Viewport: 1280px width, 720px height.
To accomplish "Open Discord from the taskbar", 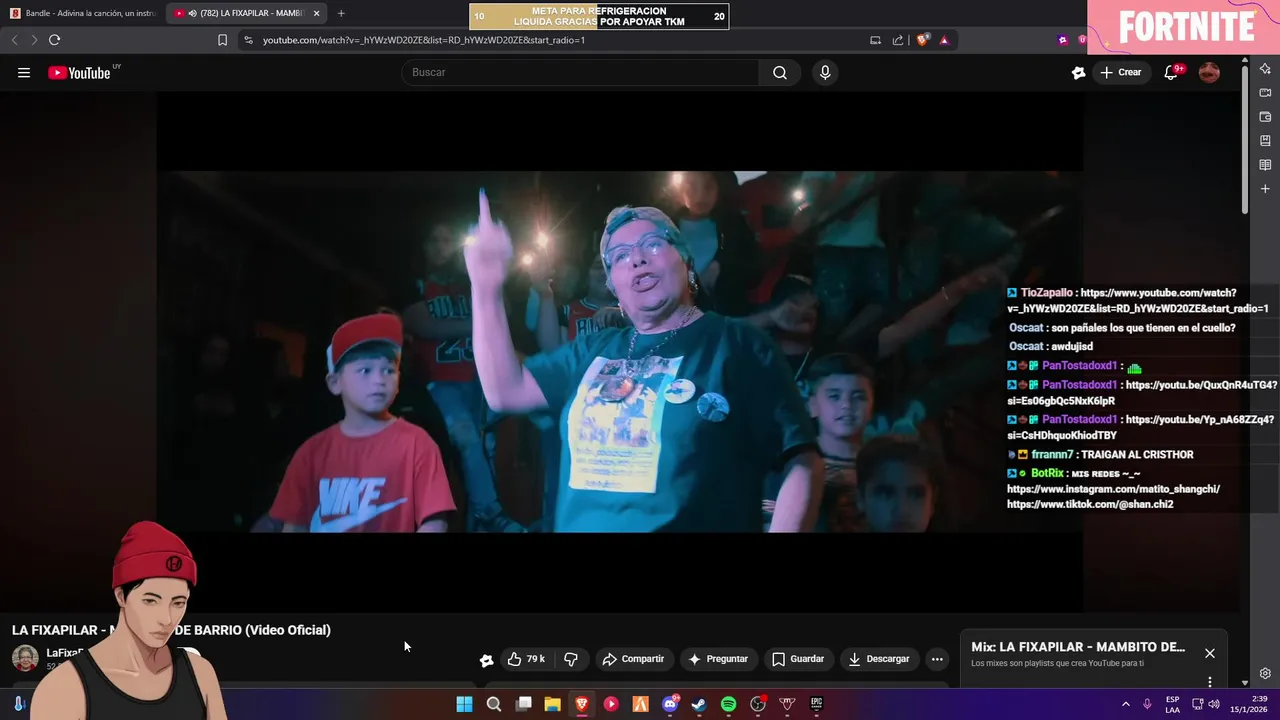I will (670, 704).
